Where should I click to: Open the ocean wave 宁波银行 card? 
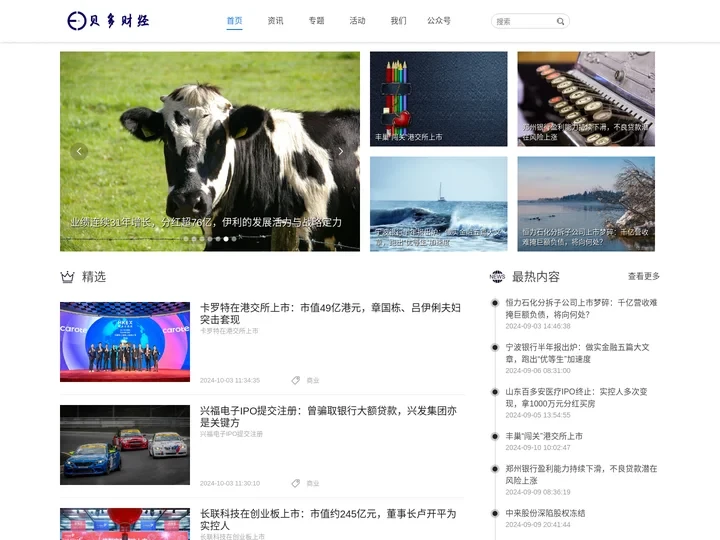439,204
